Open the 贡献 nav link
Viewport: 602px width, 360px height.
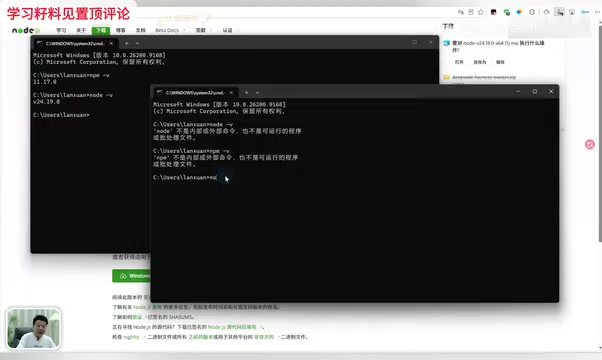(x=202, y=30)
